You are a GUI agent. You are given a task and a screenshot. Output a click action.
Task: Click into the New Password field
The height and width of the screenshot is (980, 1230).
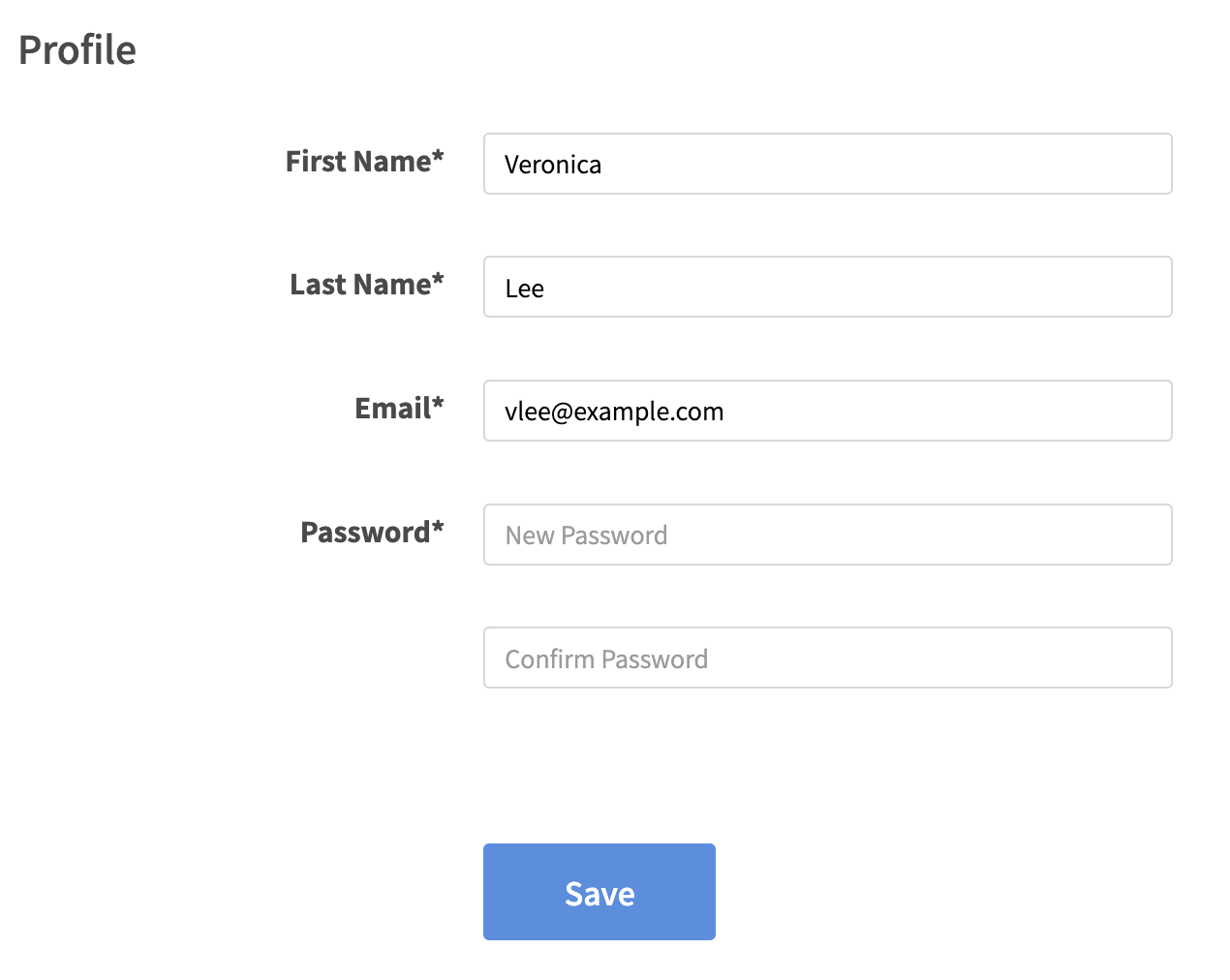click(x=827, y=535)
